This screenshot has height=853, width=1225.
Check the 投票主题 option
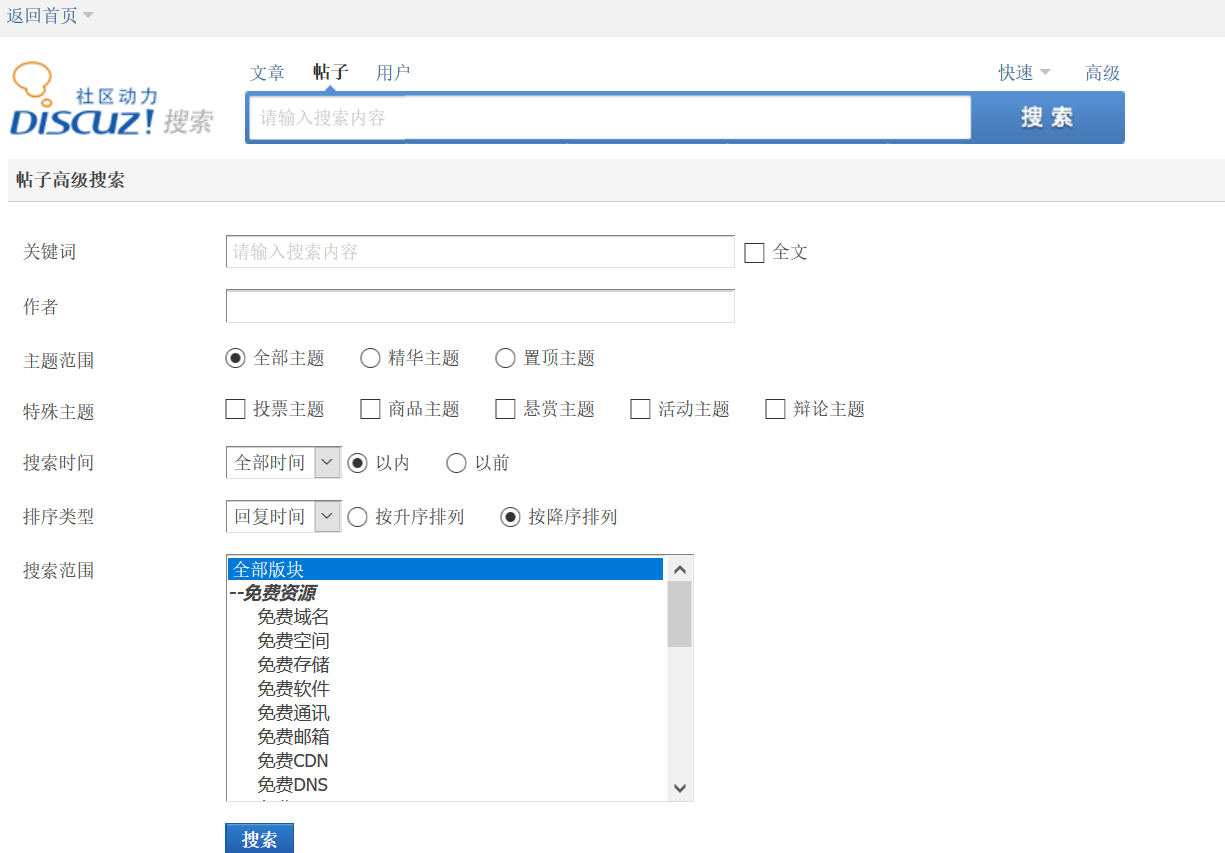click(236, 409)
